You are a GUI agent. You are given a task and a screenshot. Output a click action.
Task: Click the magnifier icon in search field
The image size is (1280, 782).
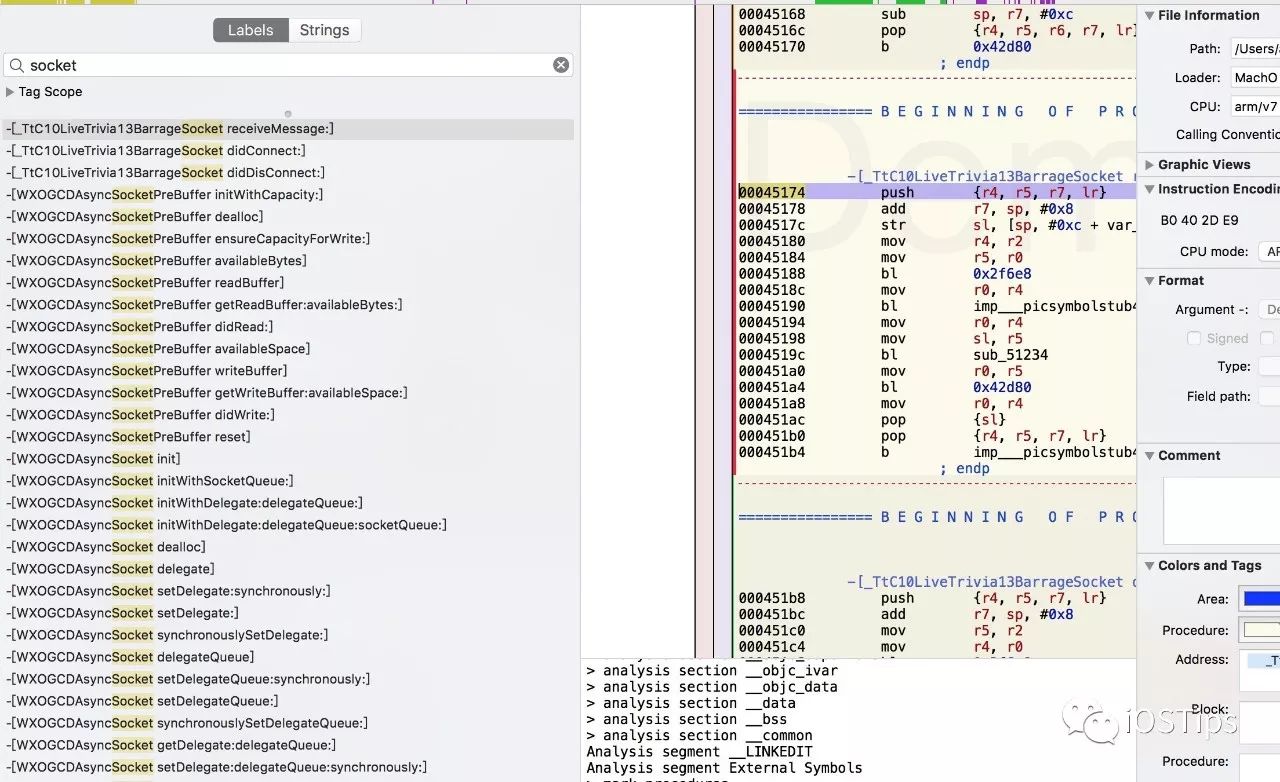[x=17, y=65]
